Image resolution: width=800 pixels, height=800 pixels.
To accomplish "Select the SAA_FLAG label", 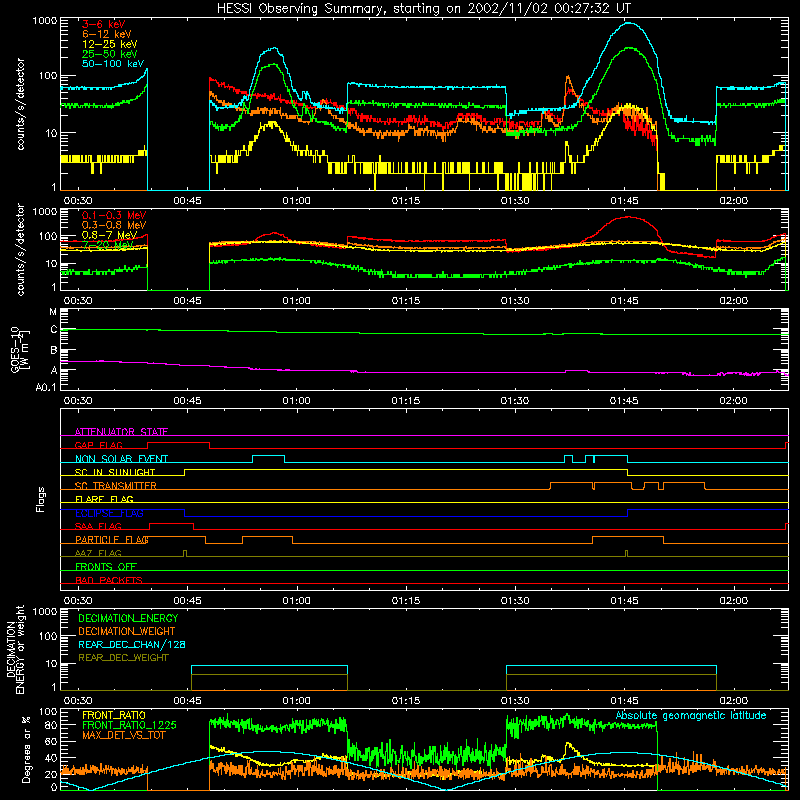I will (x=98, y=526).
